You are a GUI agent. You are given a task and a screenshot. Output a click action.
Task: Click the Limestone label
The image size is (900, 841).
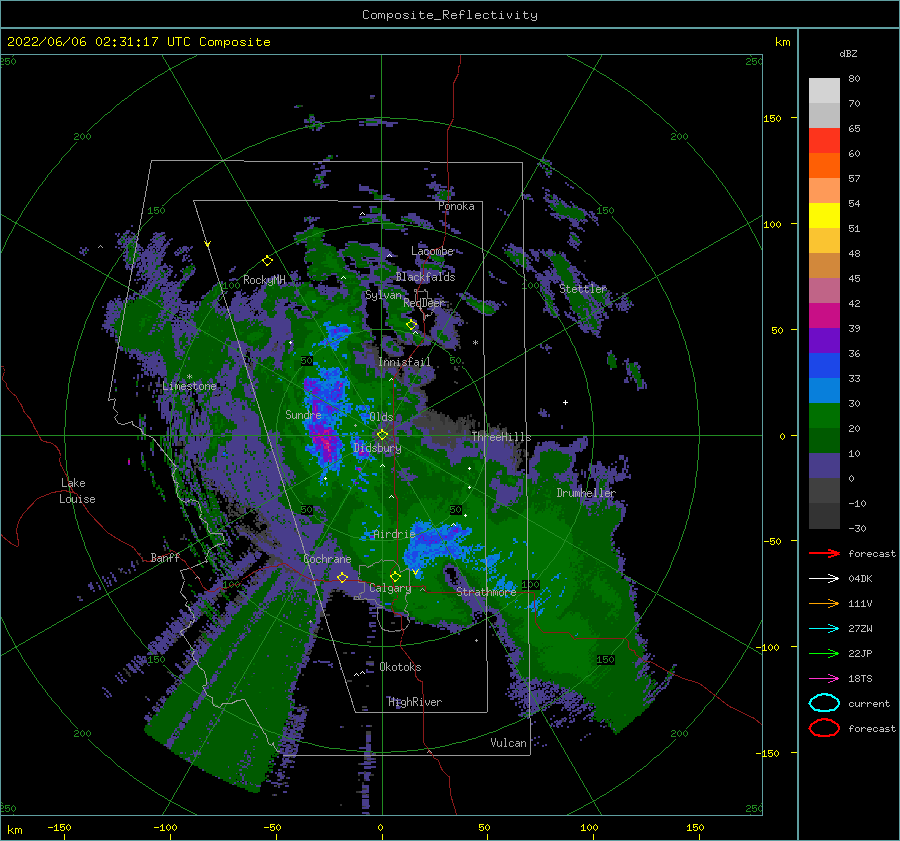click(x=189, y=386)
